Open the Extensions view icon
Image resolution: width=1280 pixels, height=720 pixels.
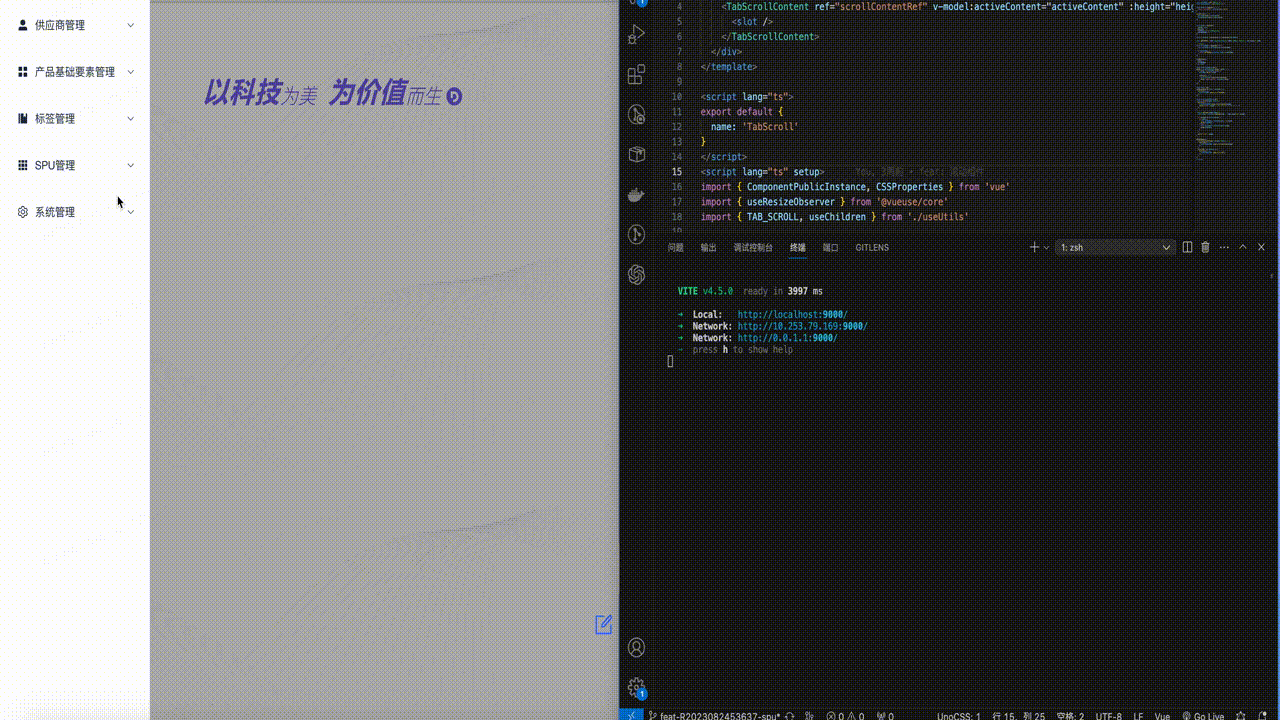(636, 74)
